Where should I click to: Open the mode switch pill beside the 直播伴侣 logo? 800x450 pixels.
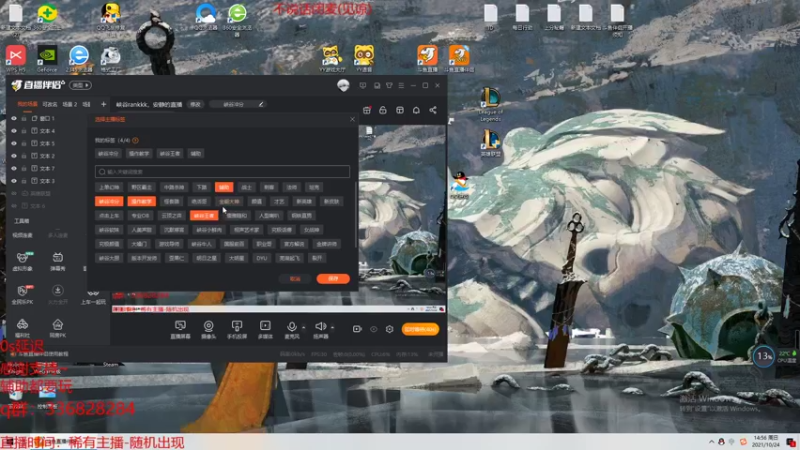click(81, 85)
